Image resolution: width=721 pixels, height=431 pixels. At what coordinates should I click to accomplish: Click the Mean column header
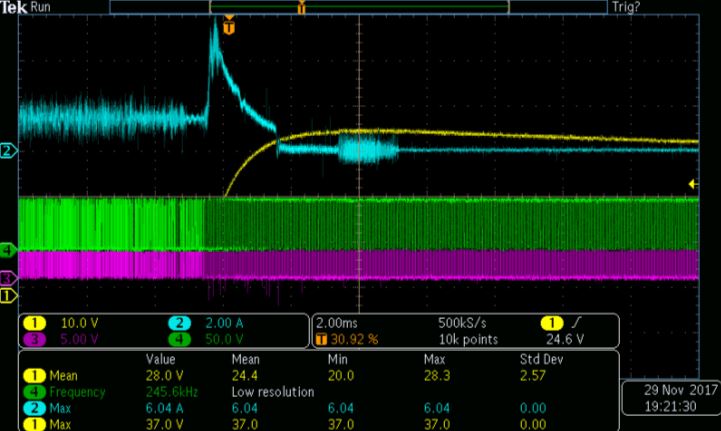246,359
